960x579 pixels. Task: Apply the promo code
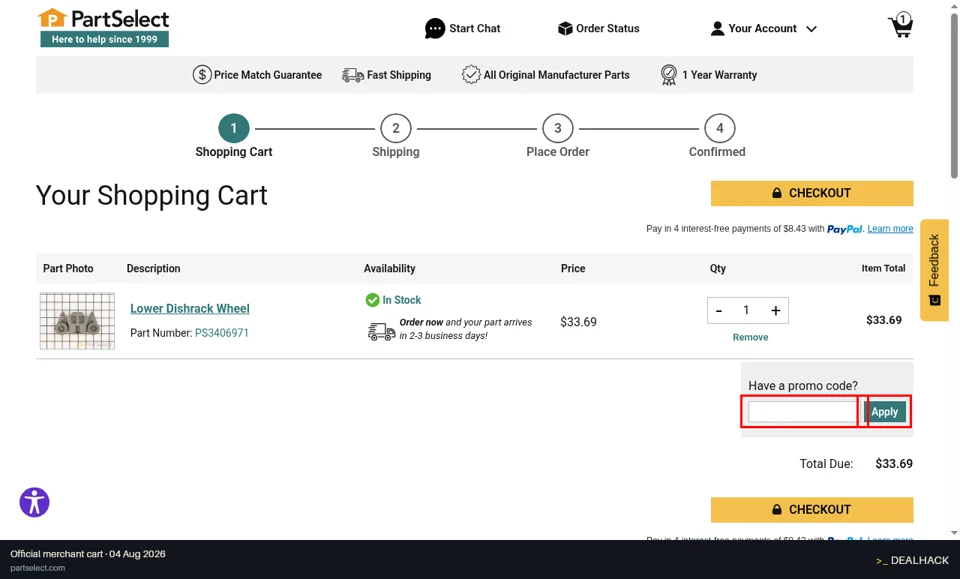[884, 412]
